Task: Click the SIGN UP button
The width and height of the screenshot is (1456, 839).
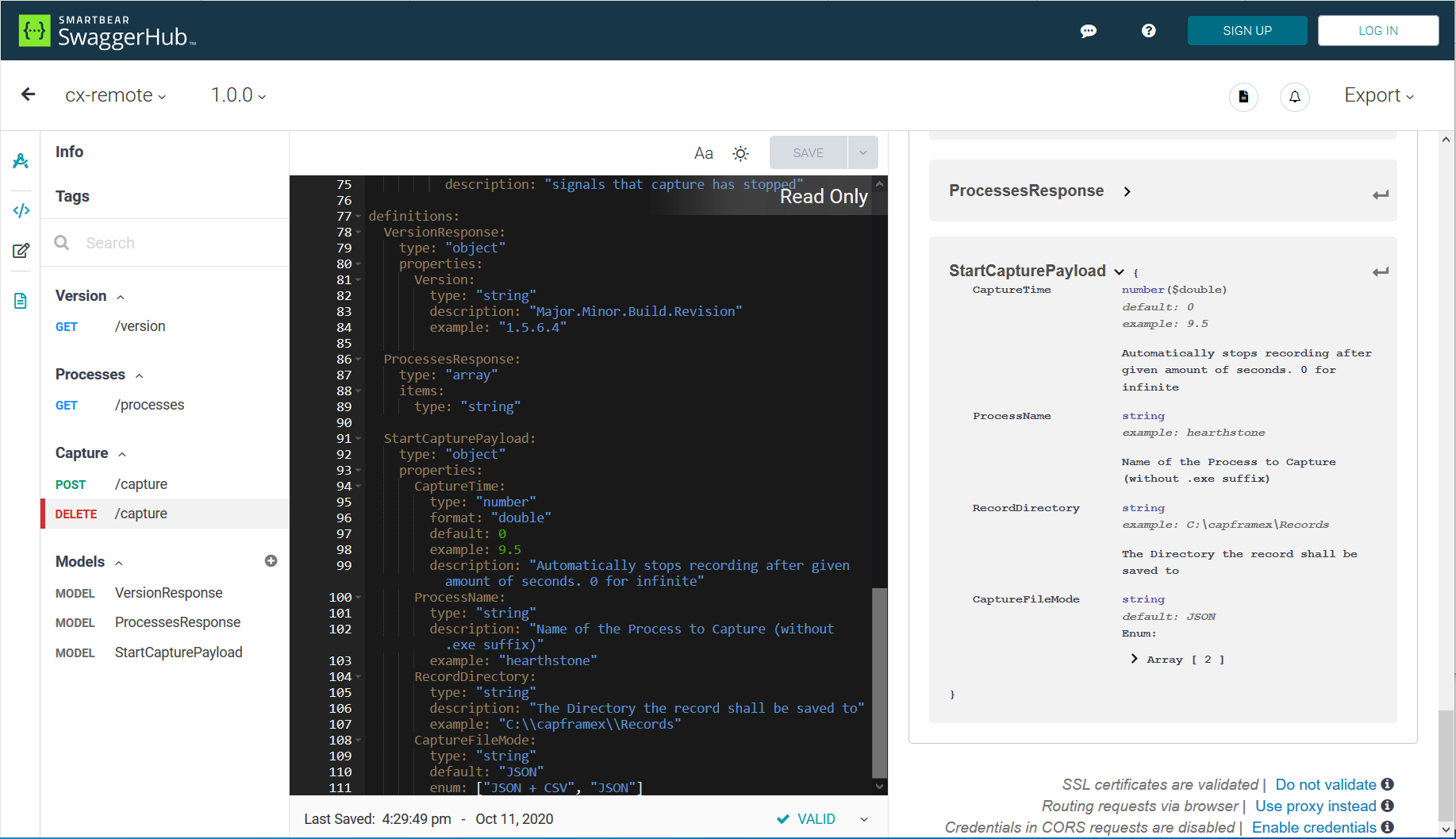Action: 1247,31
